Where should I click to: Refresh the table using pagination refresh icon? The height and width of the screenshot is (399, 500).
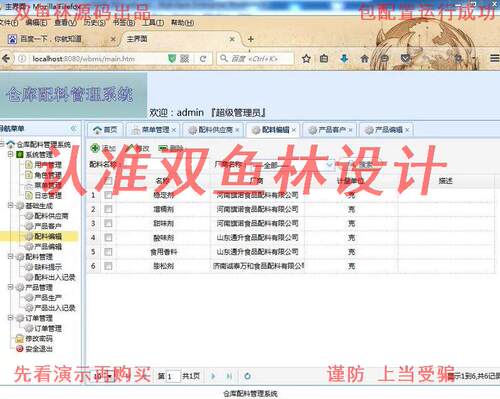tap(247, 376)
